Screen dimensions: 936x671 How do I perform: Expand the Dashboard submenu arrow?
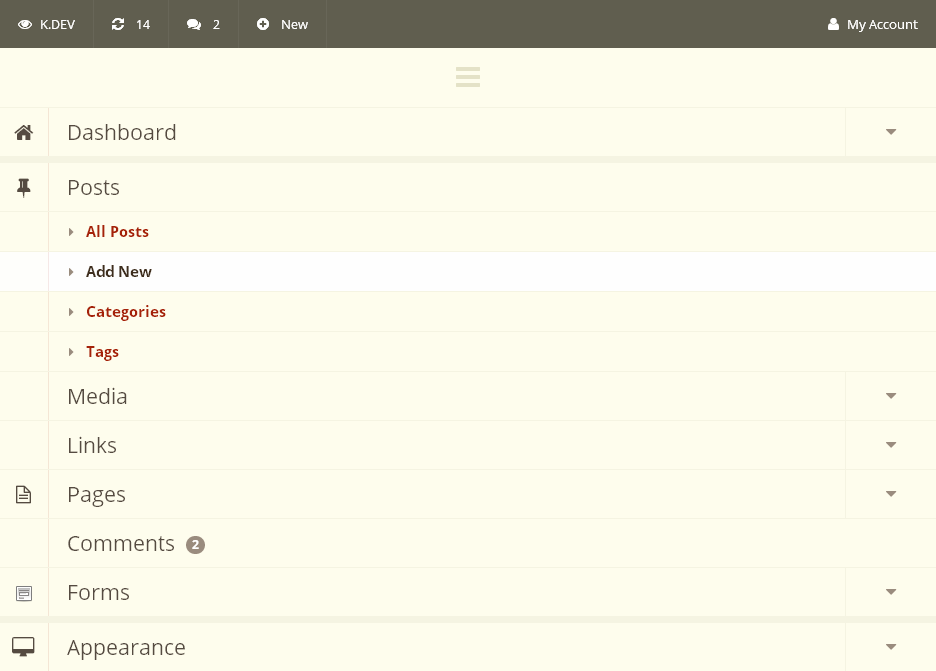pos(891,132)
